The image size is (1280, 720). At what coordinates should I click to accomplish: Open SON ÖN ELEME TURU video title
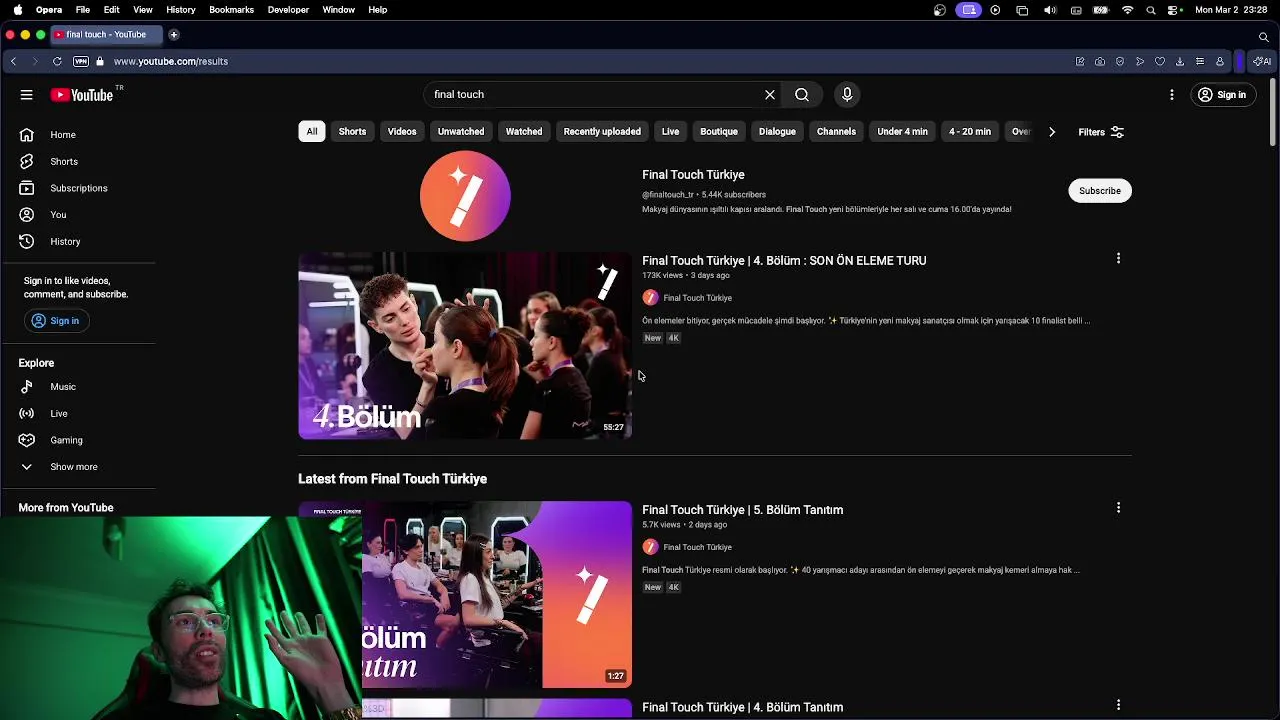[784, 261]
